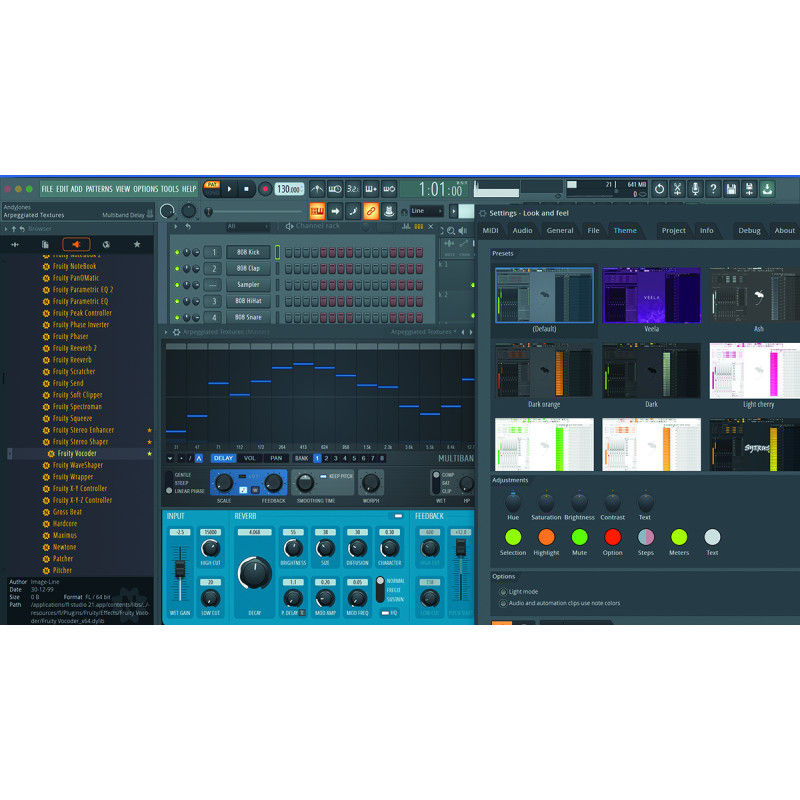
Task: Switch to the Audio settings tab
Action: coord(523,231)
